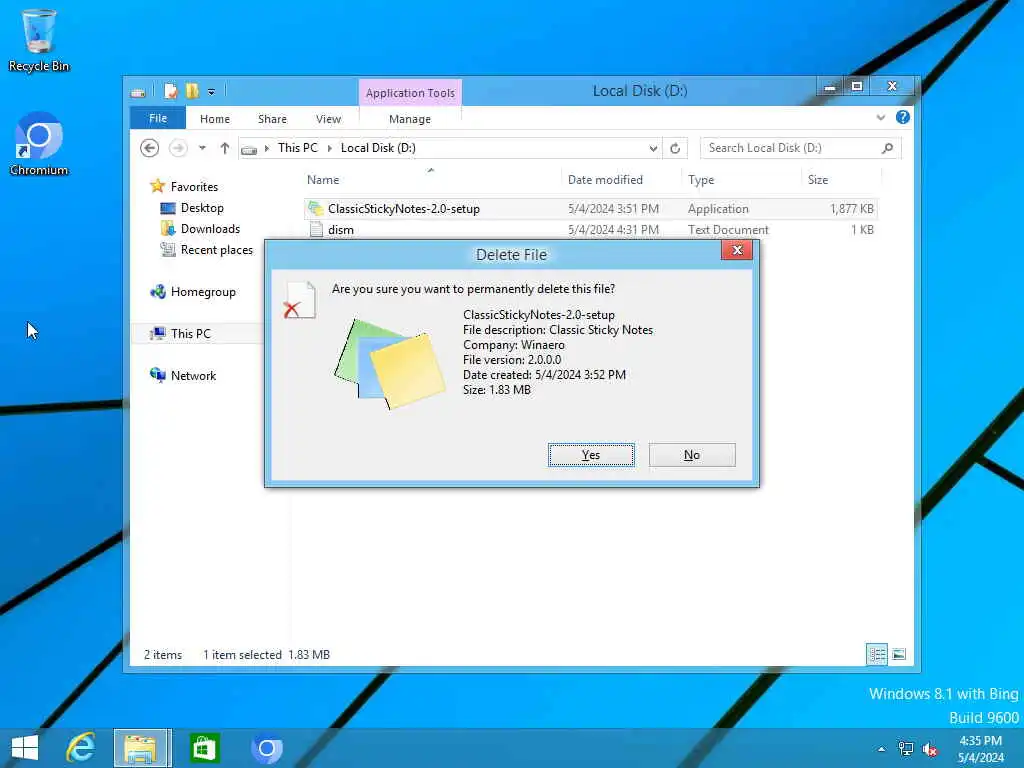The image size is (1024, 768).
Task: Open the Windows Start button
Action: tap(25, 748)
